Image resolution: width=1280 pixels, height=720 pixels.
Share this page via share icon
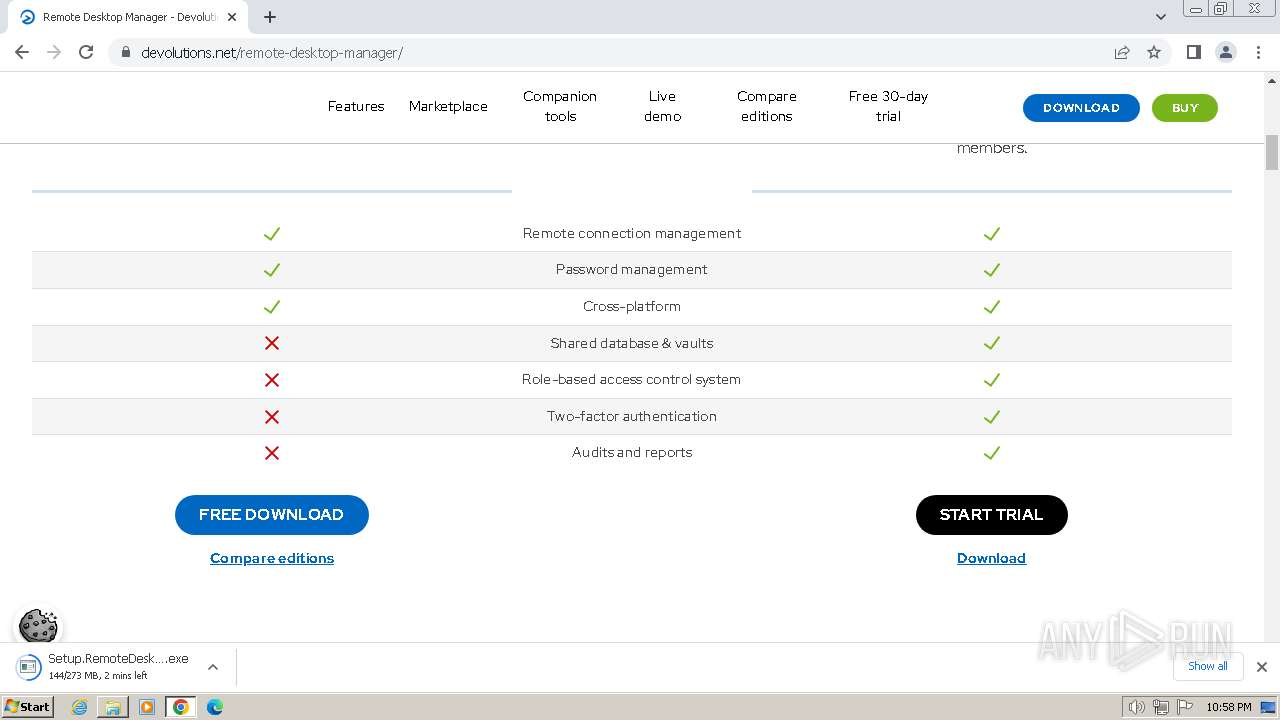pos(1122,52)
